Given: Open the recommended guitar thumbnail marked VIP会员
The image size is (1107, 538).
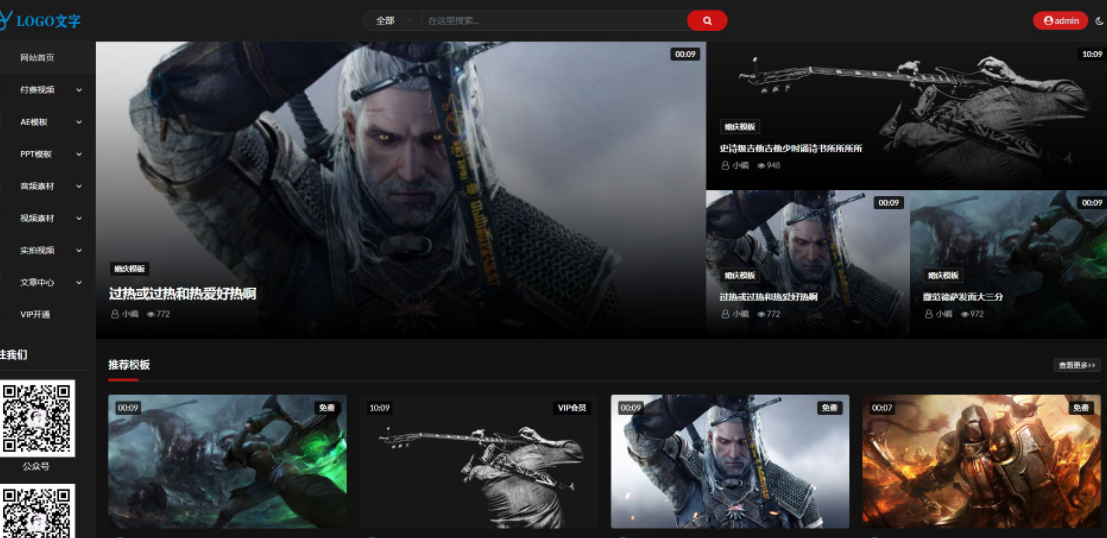Looking at the screenshot, I should click(479, 461).
